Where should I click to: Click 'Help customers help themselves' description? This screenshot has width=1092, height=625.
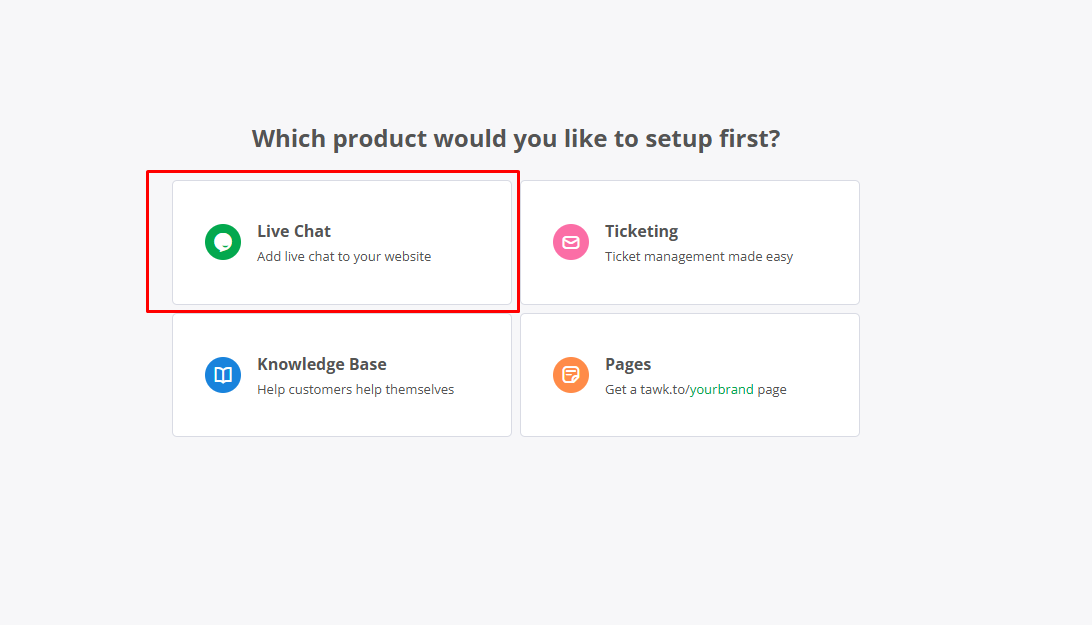click(355, 389)
